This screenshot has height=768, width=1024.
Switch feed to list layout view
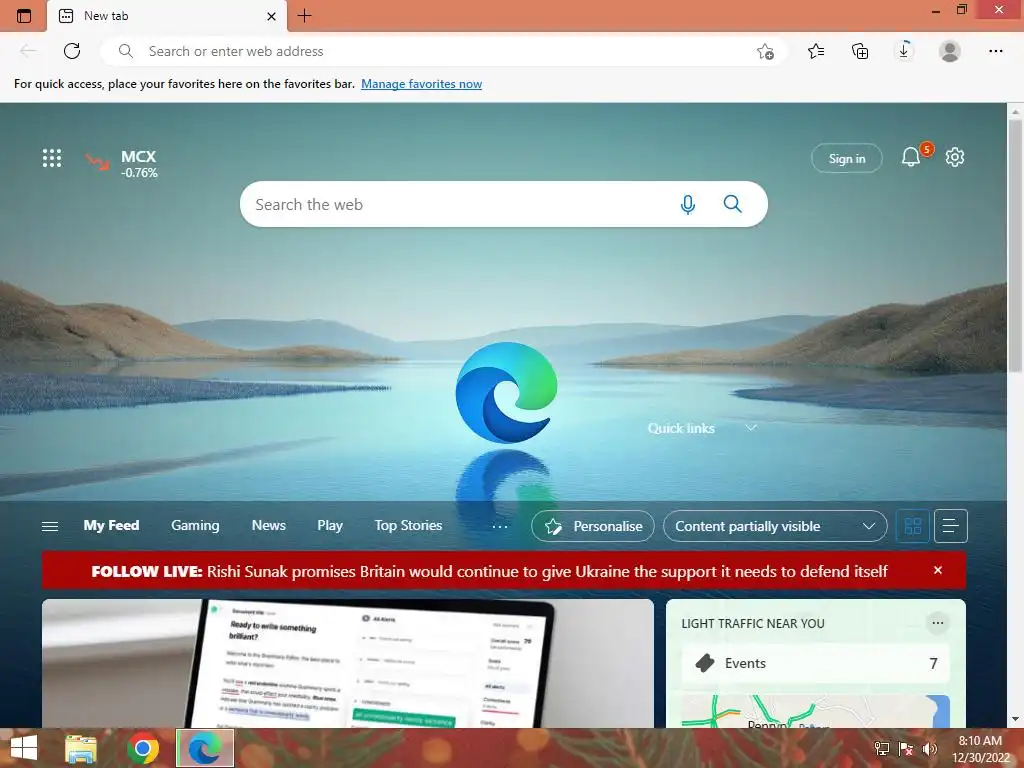click(x=951, y=526)
